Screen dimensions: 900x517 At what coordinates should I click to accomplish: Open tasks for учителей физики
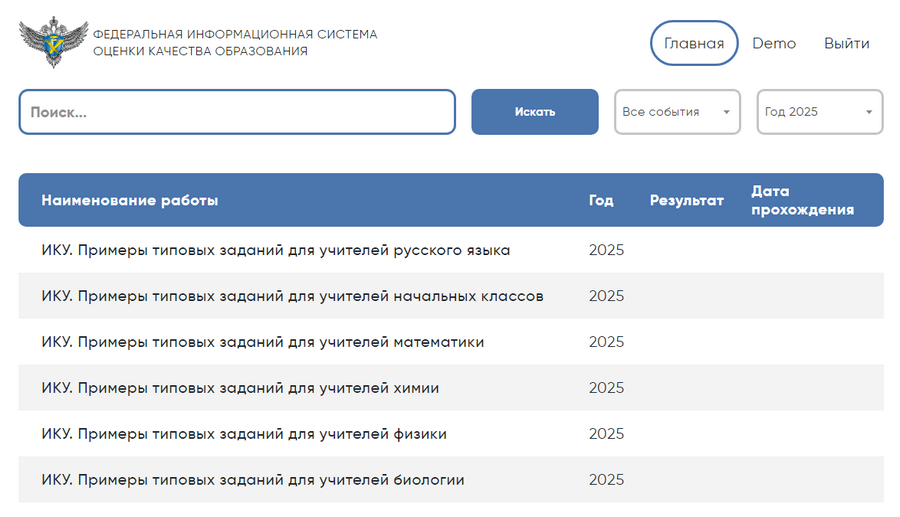pyautogui.click(x=244, y=434)
